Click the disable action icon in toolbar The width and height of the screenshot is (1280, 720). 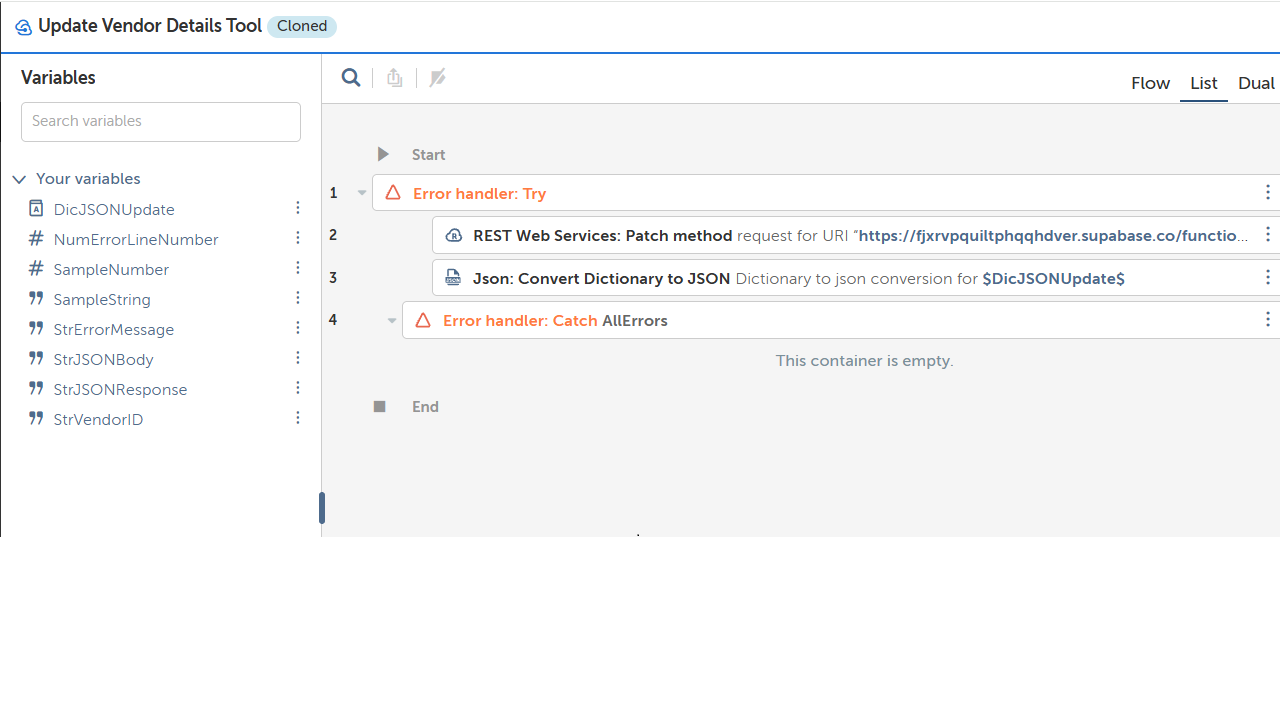pos(437,78)
